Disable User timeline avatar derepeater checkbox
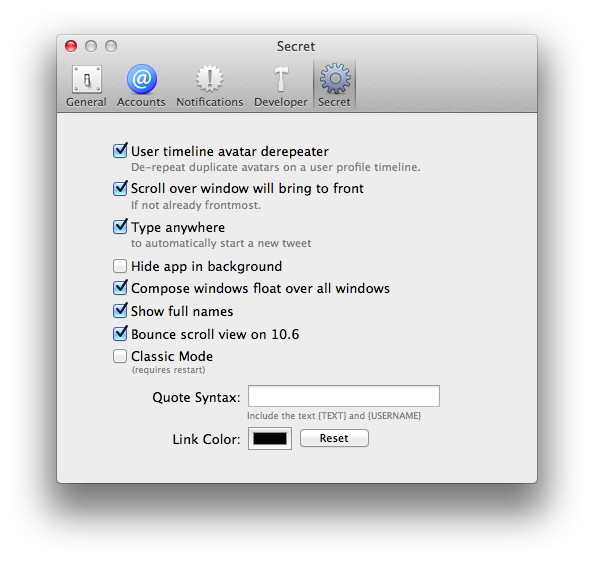 (x=120, y=150)
